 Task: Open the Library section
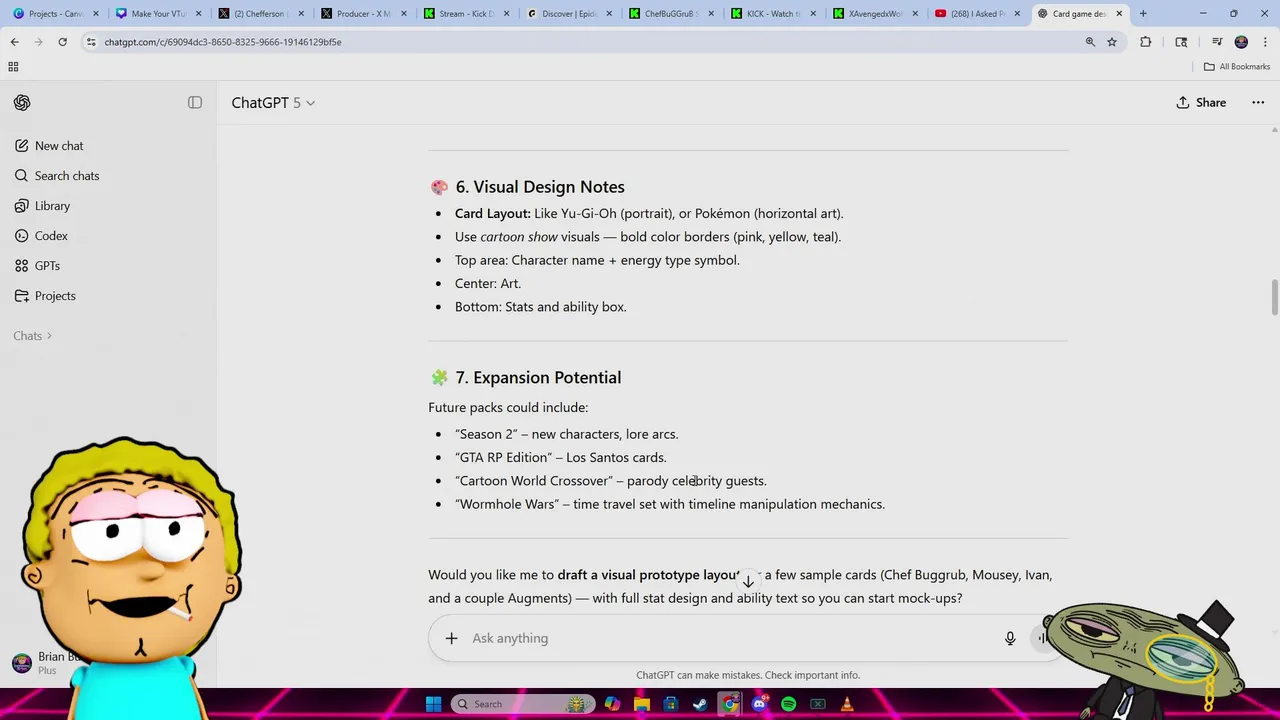tap(43, 206)
